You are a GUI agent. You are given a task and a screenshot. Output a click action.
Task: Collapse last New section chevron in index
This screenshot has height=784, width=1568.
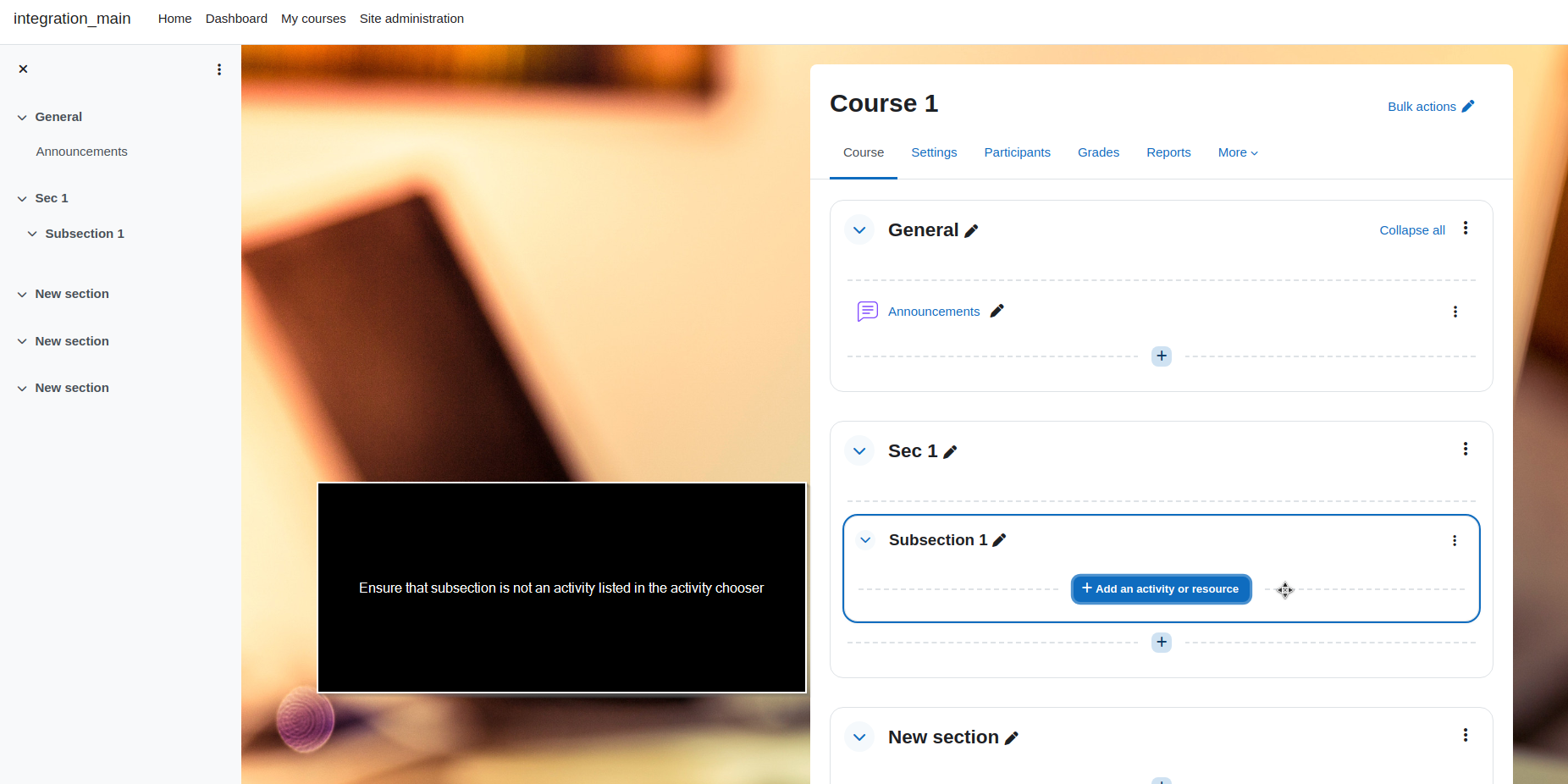(22, 389)
